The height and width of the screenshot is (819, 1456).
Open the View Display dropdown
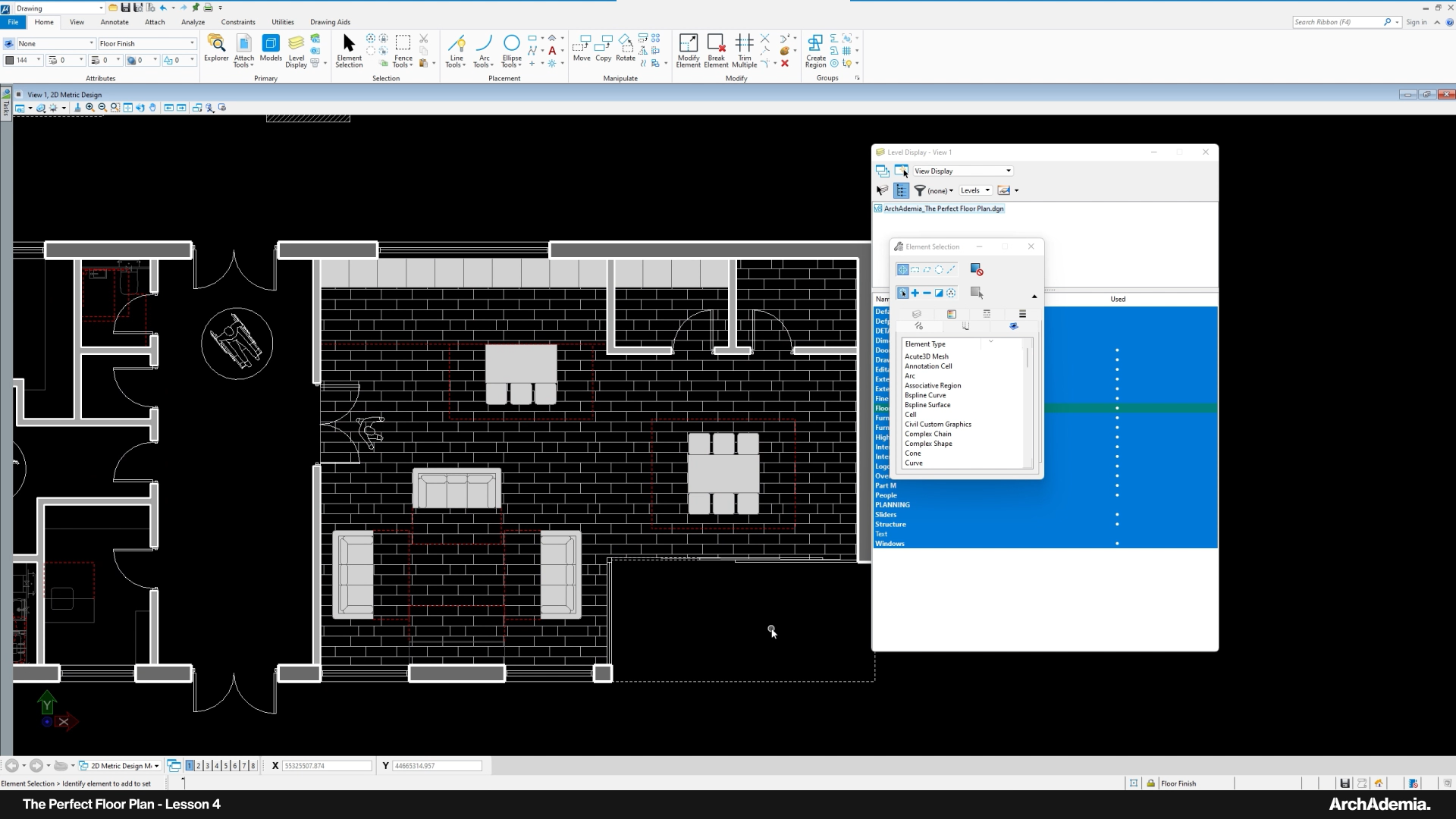(x=962, y=171)
